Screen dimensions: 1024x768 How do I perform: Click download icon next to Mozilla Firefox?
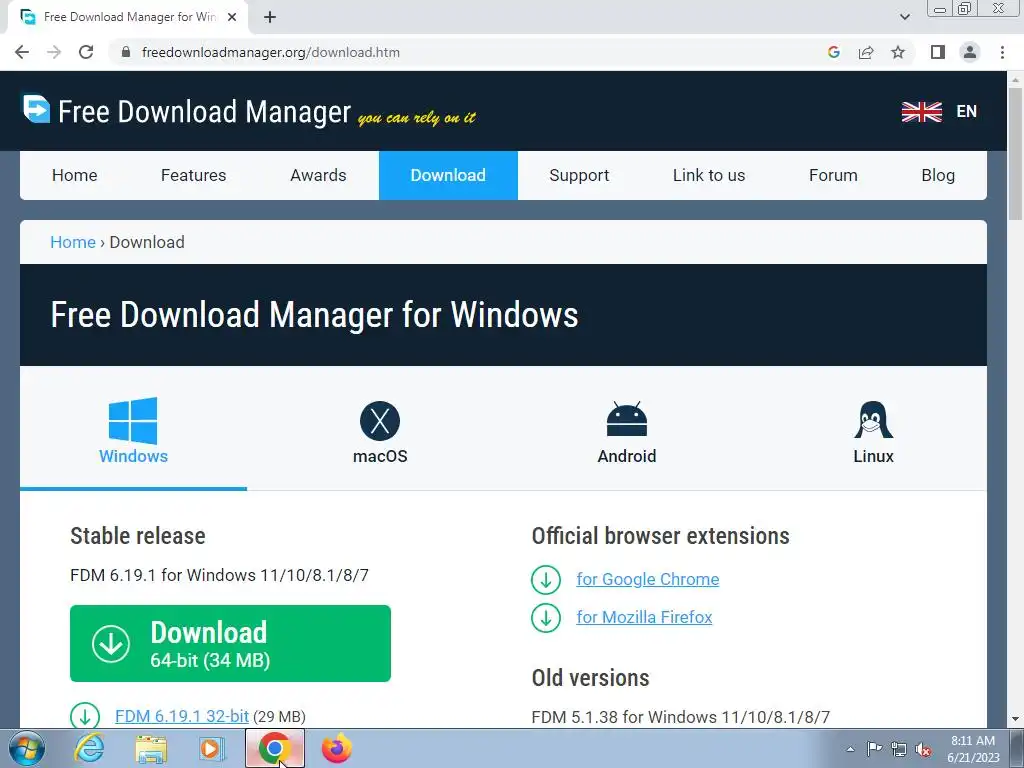pyautogui.click(x=546, y=617)
